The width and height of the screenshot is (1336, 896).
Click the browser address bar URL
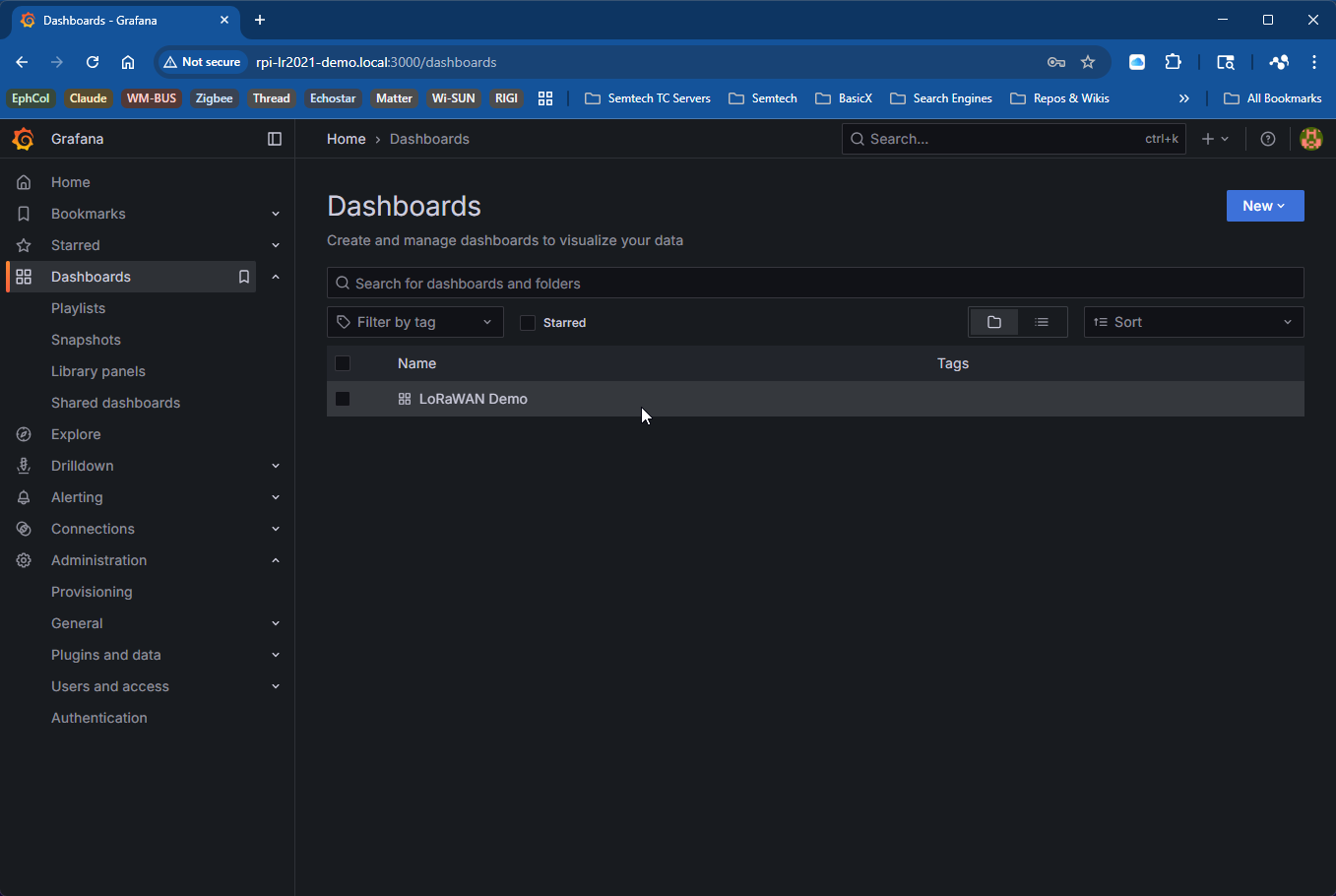376,62
